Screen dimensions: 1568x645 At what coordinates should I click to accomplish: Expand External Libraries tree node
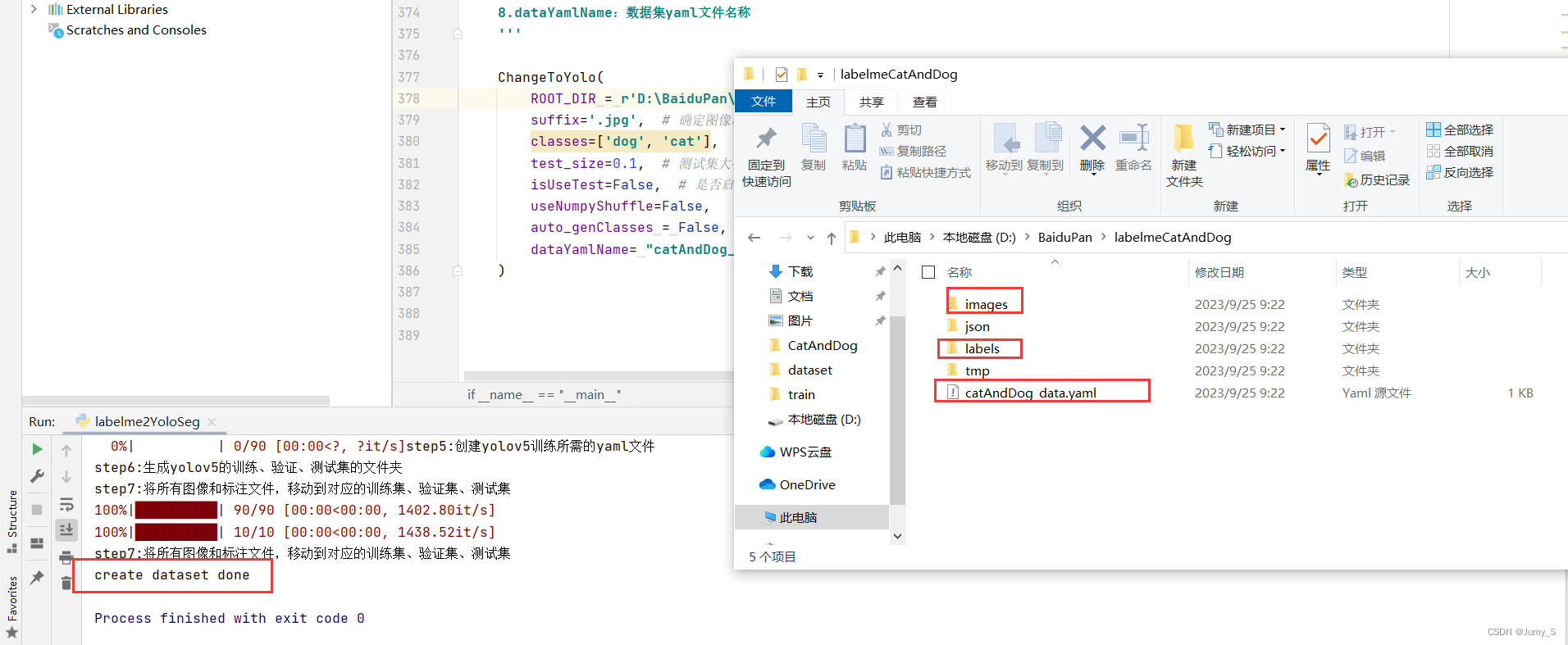(34, 9)
